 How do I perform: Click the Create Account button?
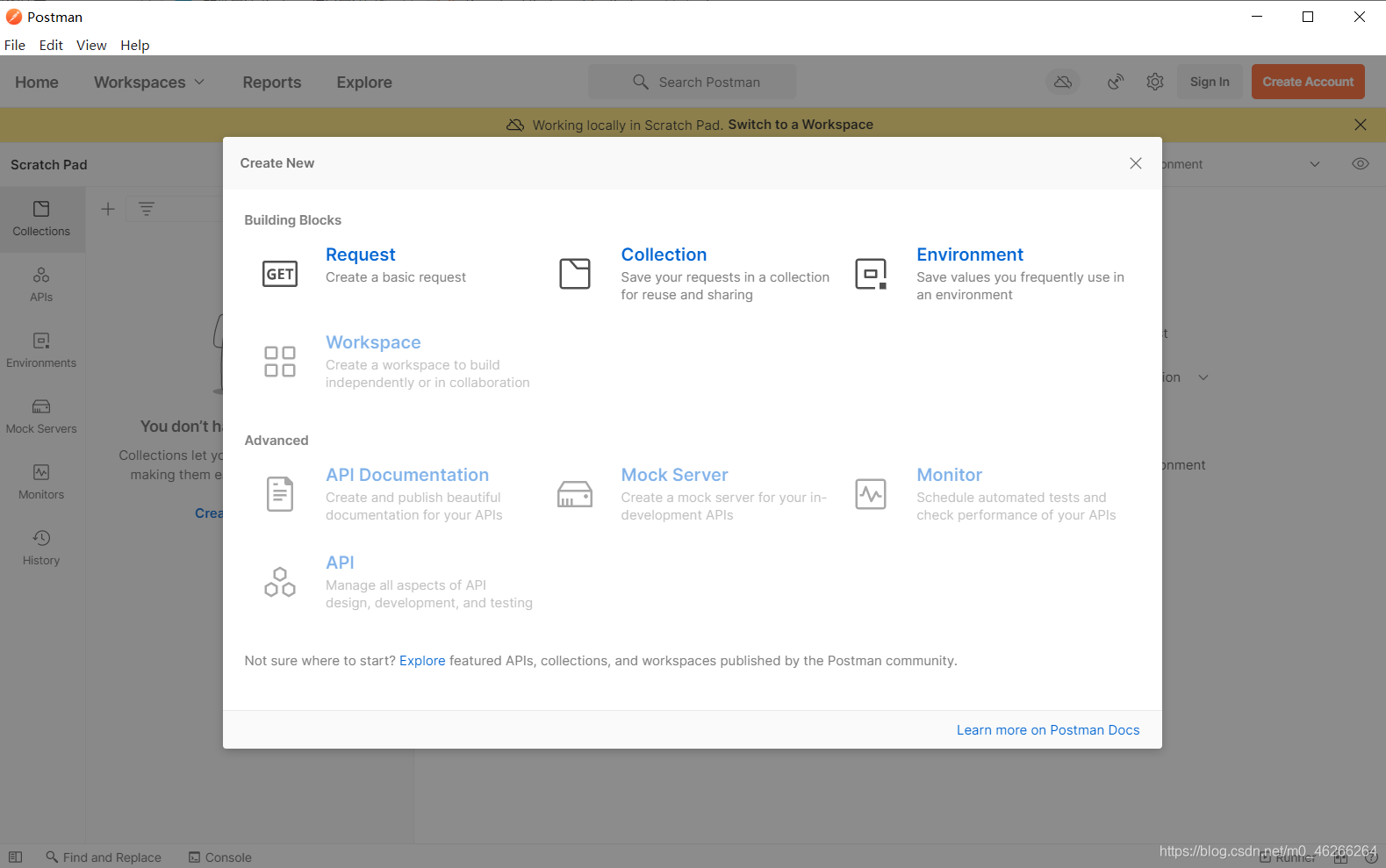point(1308,82)
